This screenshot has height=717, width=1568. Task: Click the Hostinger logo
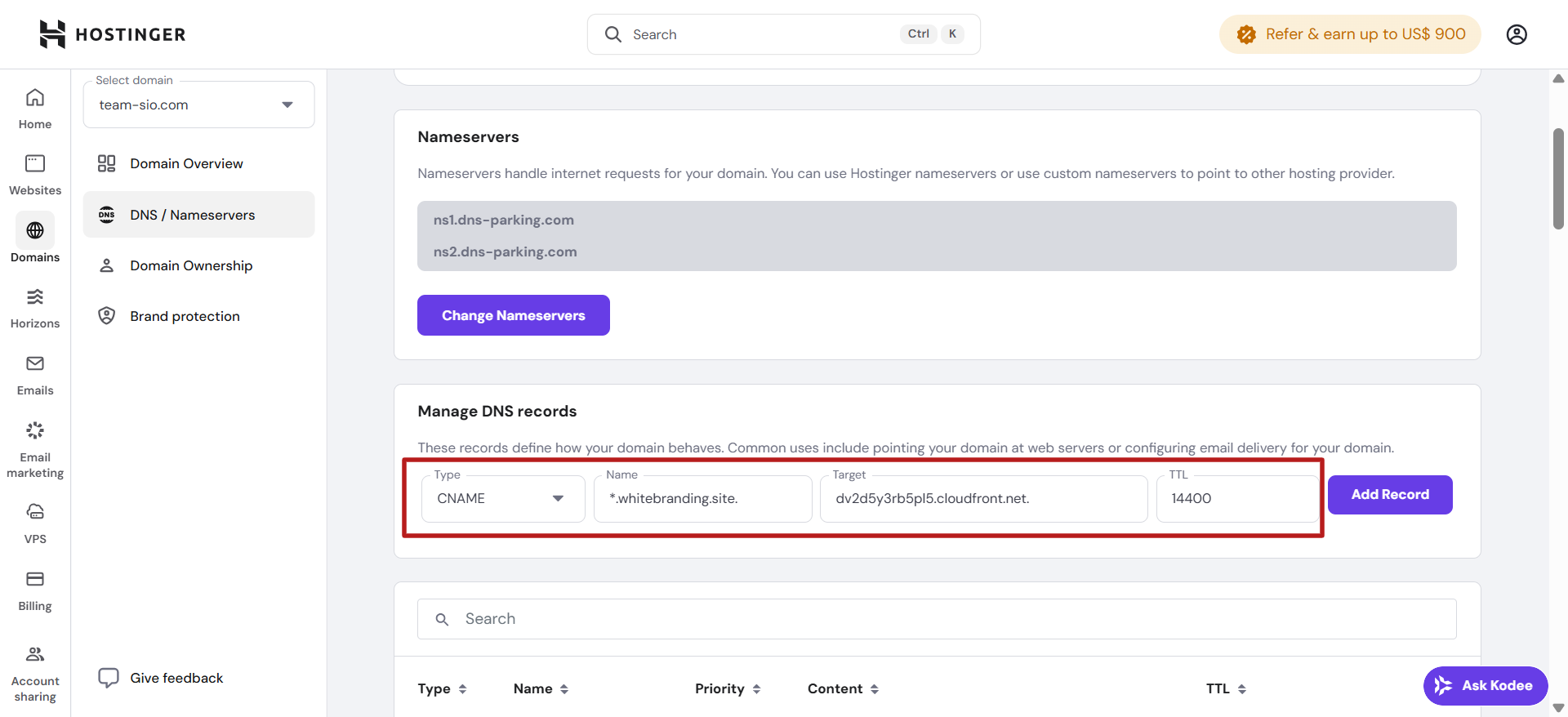pyautogui.click(x=113, y=34)
